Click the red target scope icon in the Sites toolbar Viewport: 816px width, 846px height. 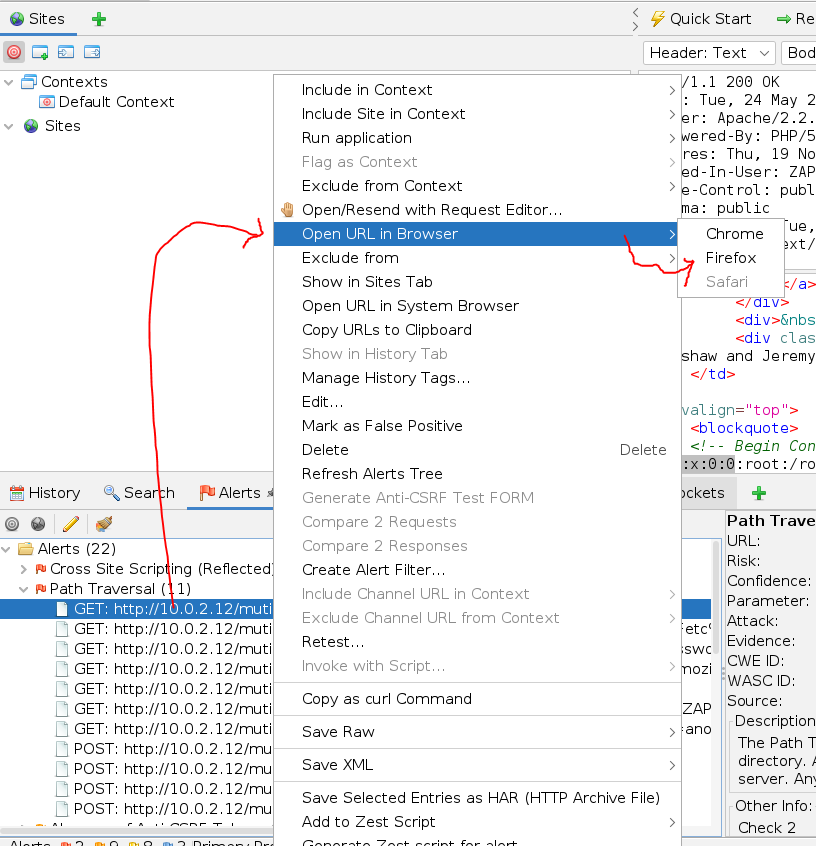point(14,52)
